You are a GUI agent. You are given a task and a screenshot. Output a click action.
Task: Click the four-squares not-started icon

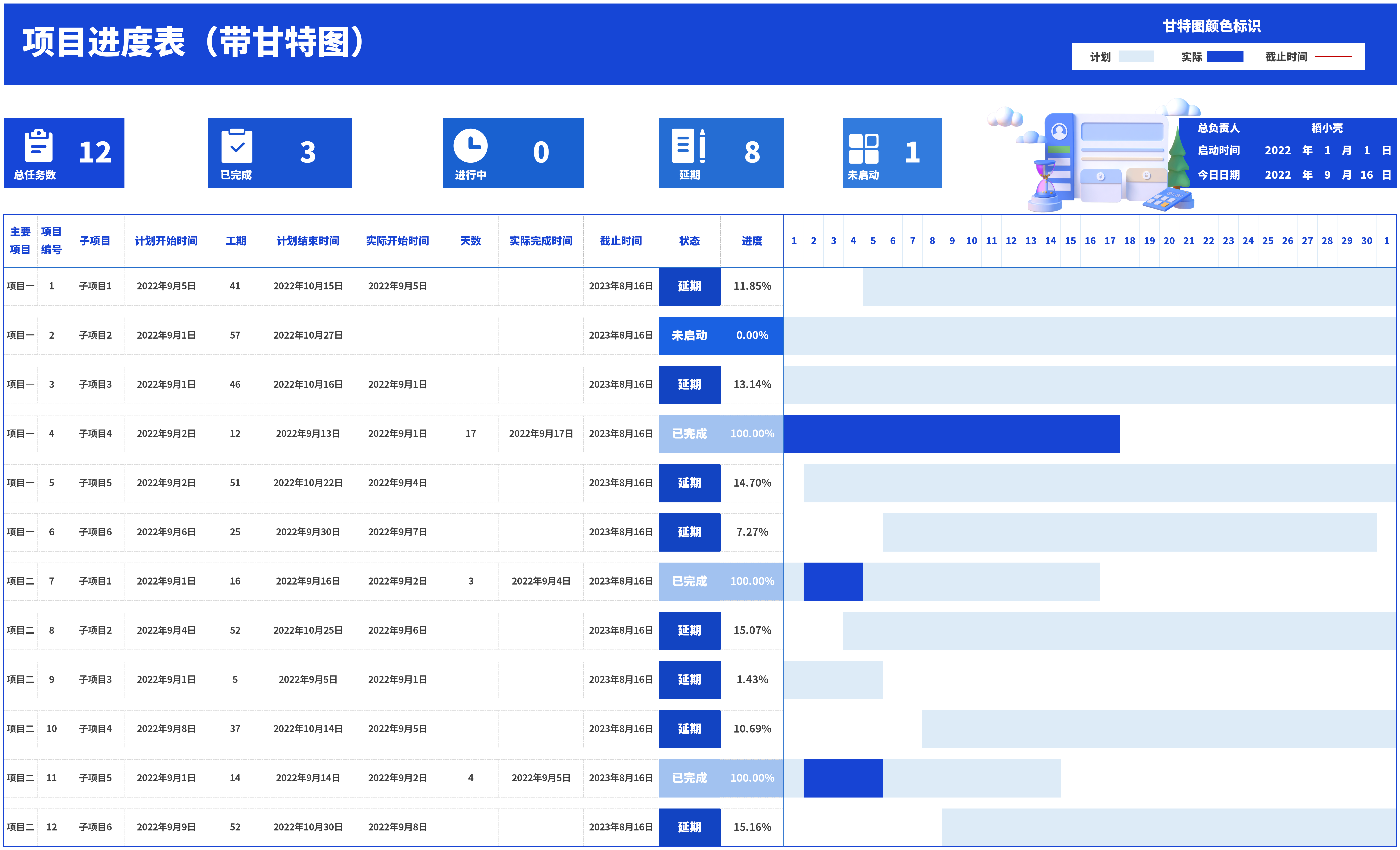[863, 148]
